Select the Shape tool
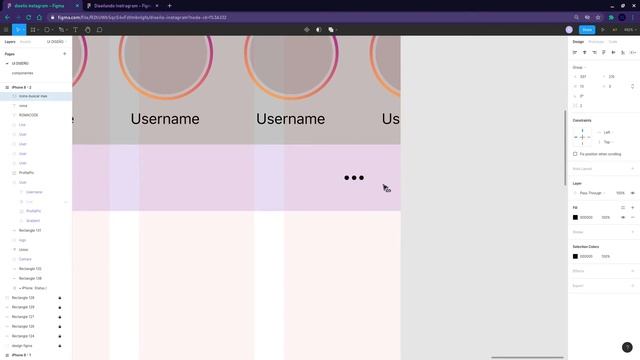The width and height of the screenshot is (640, 360). coord(47,30)
